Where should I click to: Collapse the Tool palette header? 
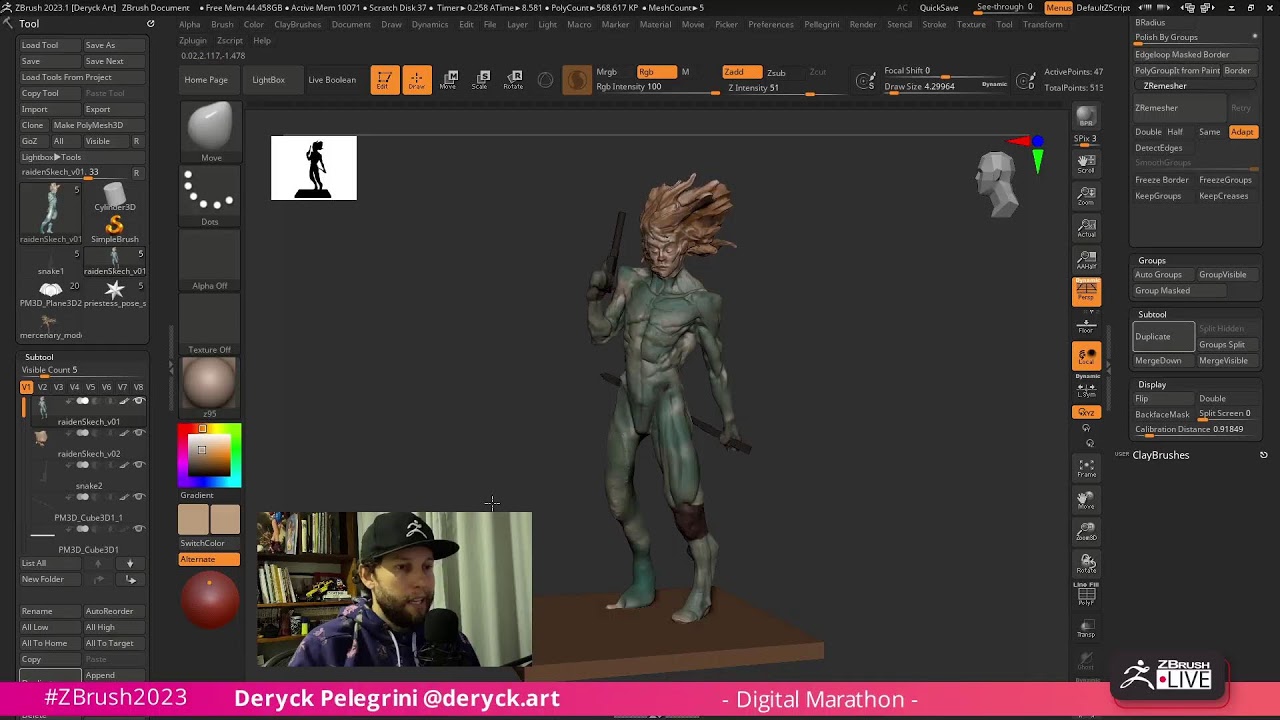[x=30, y=24]
